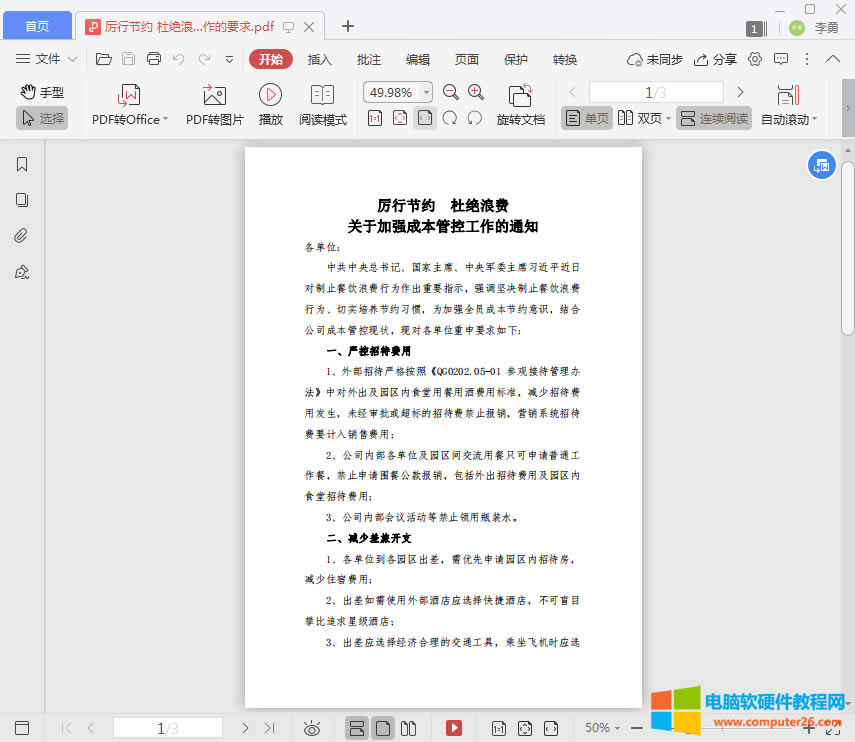The height and width of the screenshot is (742, 855).
Task: Open the paperclip attachments panel in sidebar
Action: (x=20, y=235)
